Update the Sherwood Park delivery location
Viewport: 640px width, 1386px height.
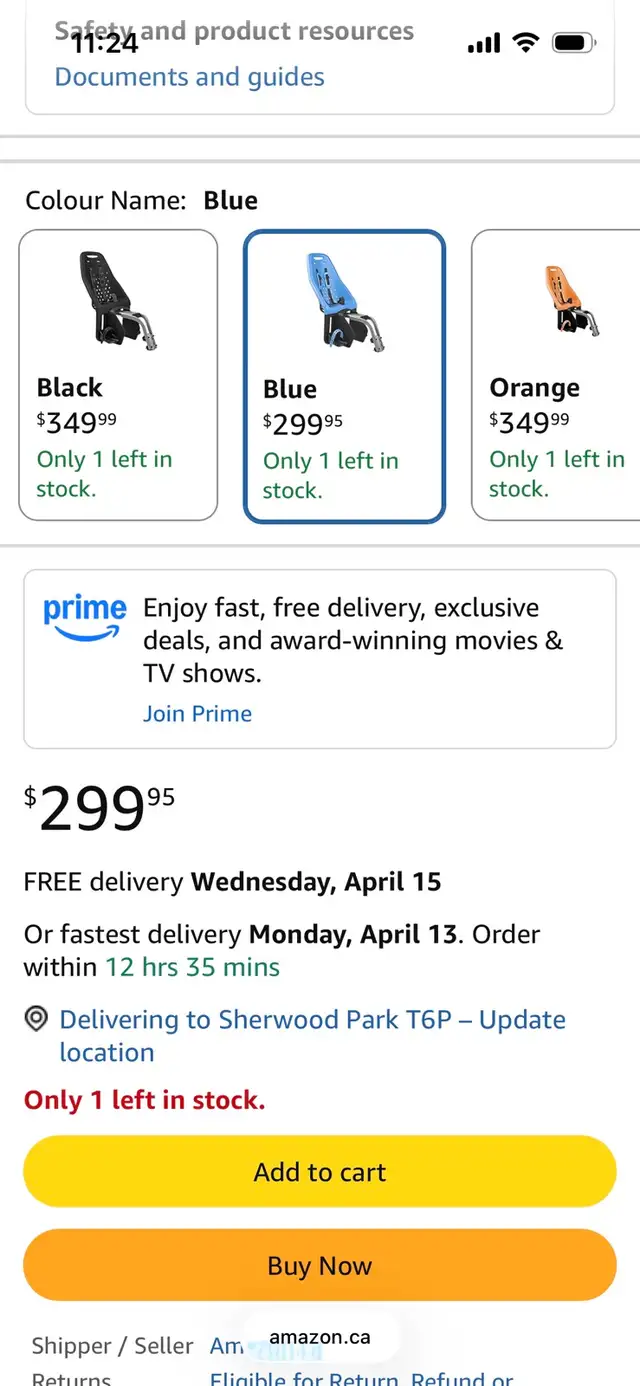[312, 1035]
